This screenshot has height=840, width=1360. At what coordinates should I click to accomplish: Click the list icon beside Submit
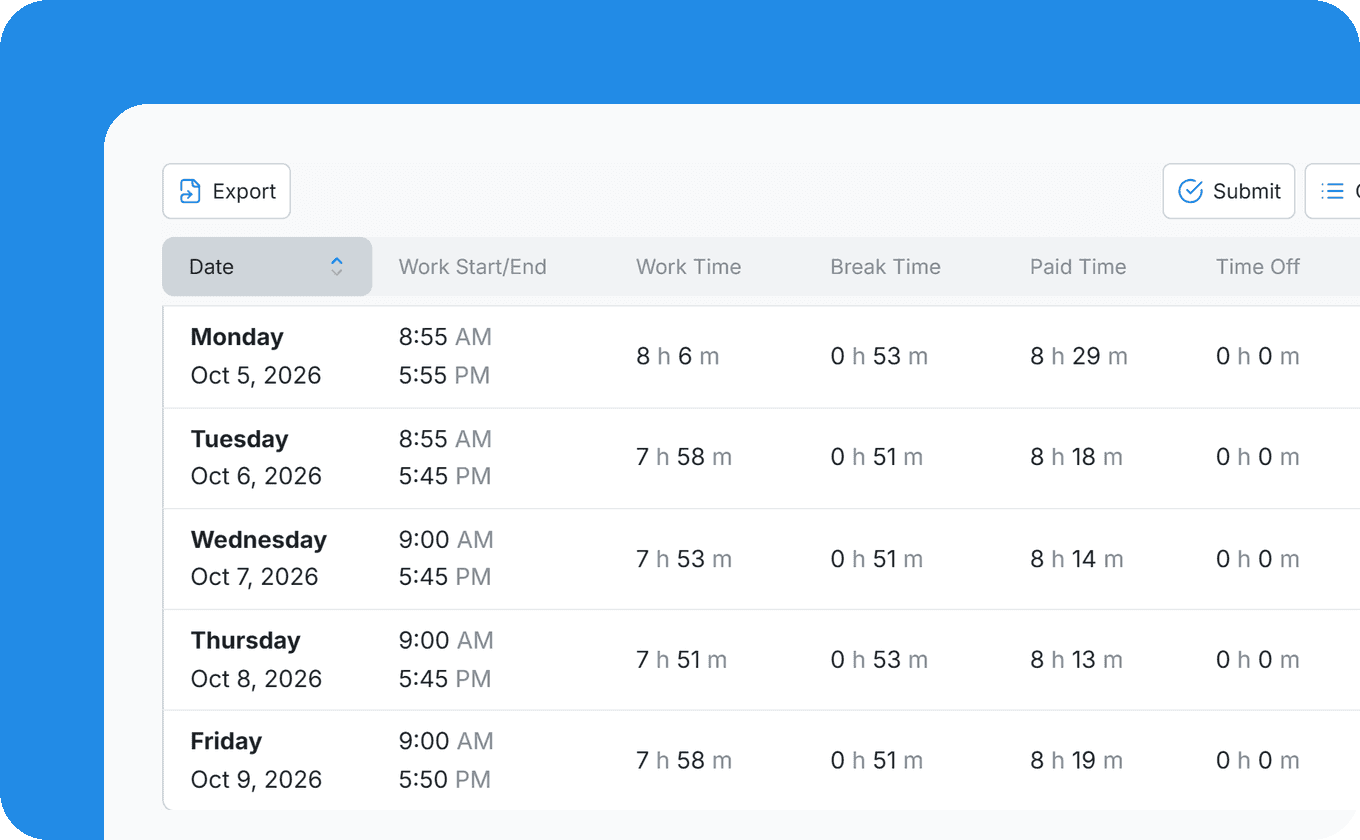1332,191
